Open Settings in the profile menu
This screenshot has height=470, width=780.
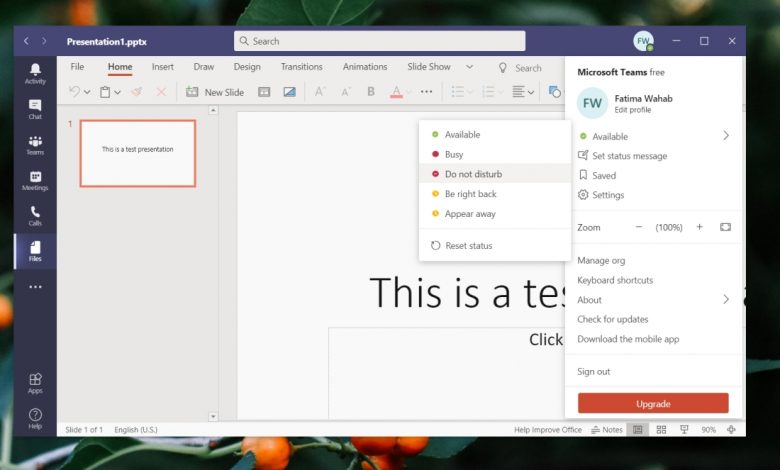click(x=600, y=195)
